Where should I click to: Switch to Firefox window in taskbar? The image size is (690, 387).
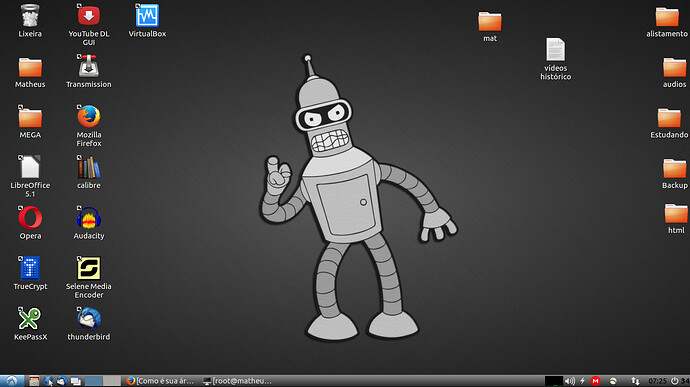[x=160, y=381]
